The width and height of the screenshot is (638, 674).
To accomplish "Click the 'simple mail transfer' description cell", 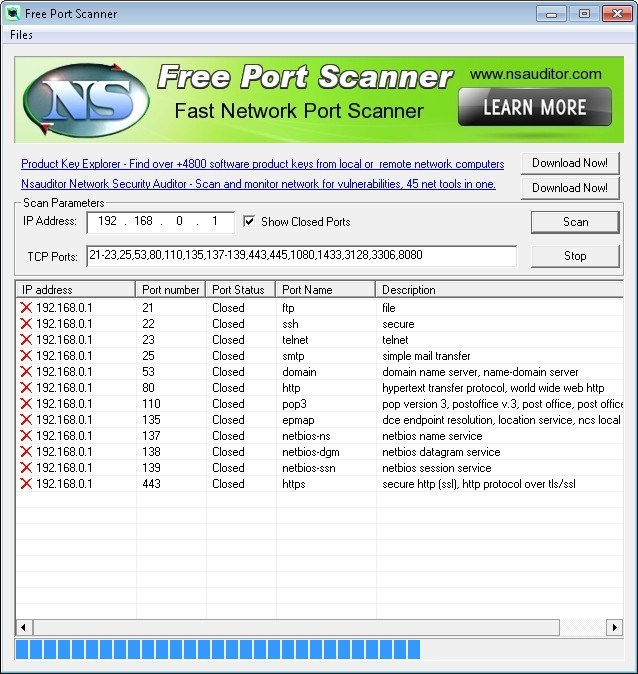I will click(426, 355).
